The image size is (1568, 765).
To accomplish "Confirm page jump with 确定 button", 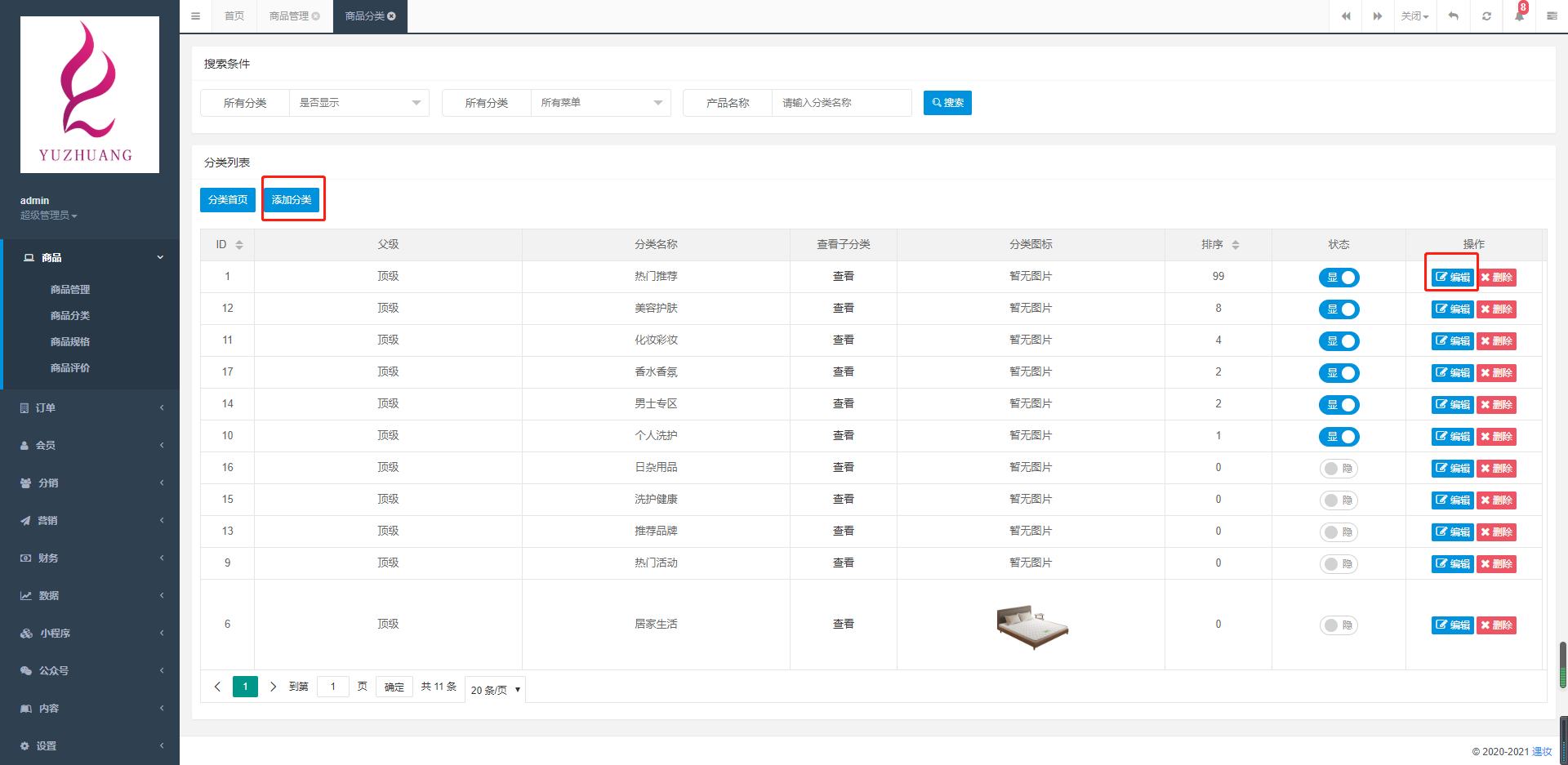I will pos(394,687).
